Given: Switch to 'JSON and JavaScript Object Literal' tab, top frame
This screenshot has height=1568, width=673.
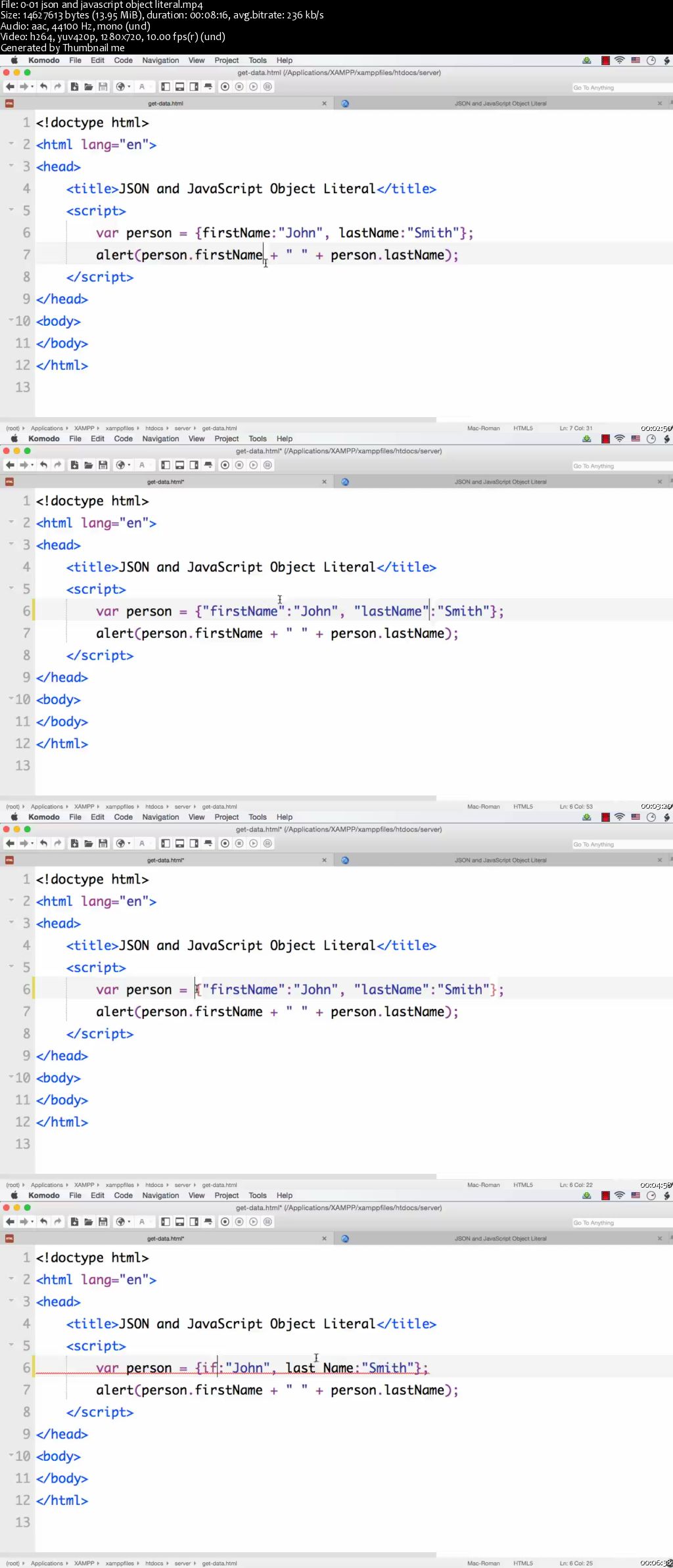Looking at the screenshot, I should 501,103.
